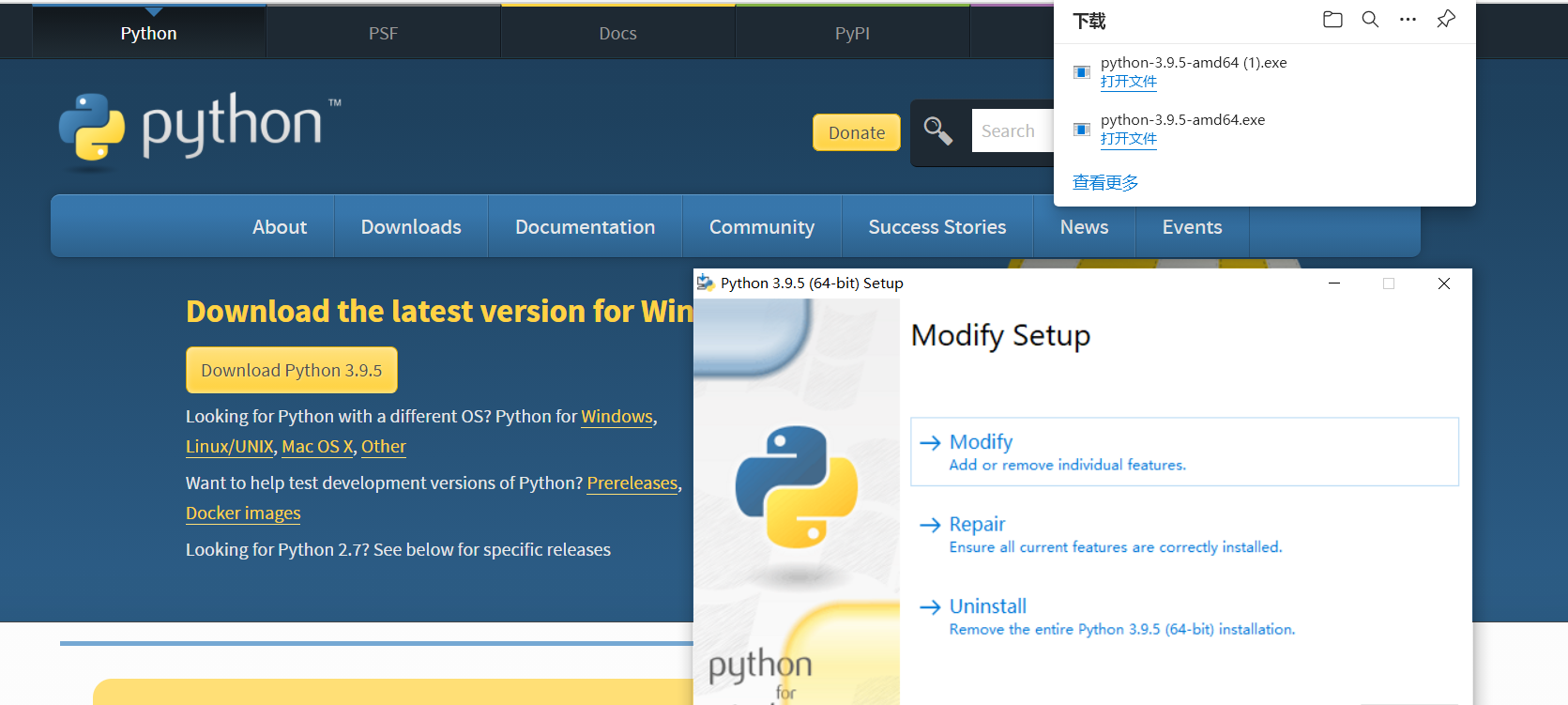Open the Downloads navigation menu
The height and width of the screenshot is (705, 1568).
coord(411,227)
